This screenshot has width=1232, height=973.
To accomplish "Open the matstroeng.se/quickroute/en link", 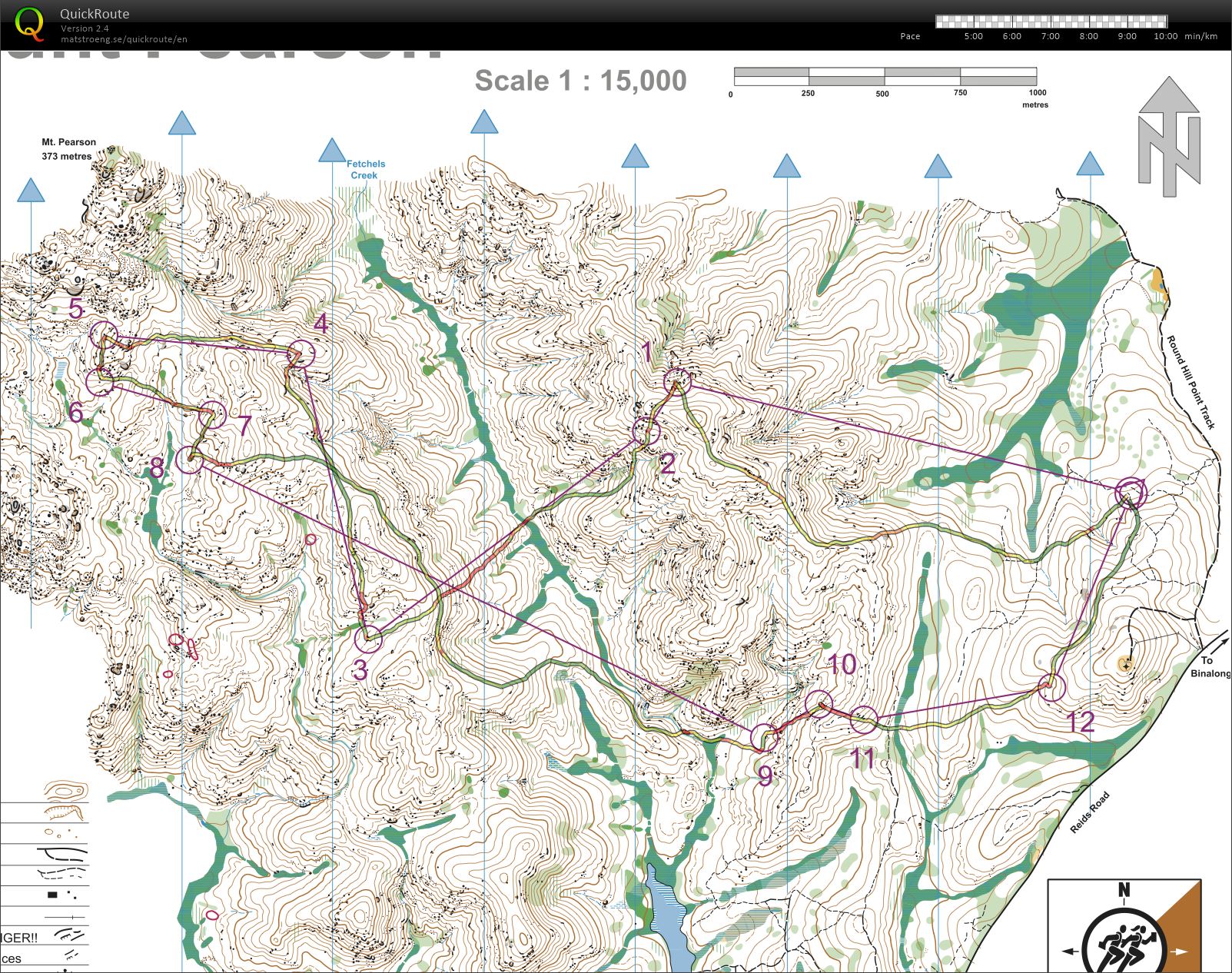I will 124,39.
